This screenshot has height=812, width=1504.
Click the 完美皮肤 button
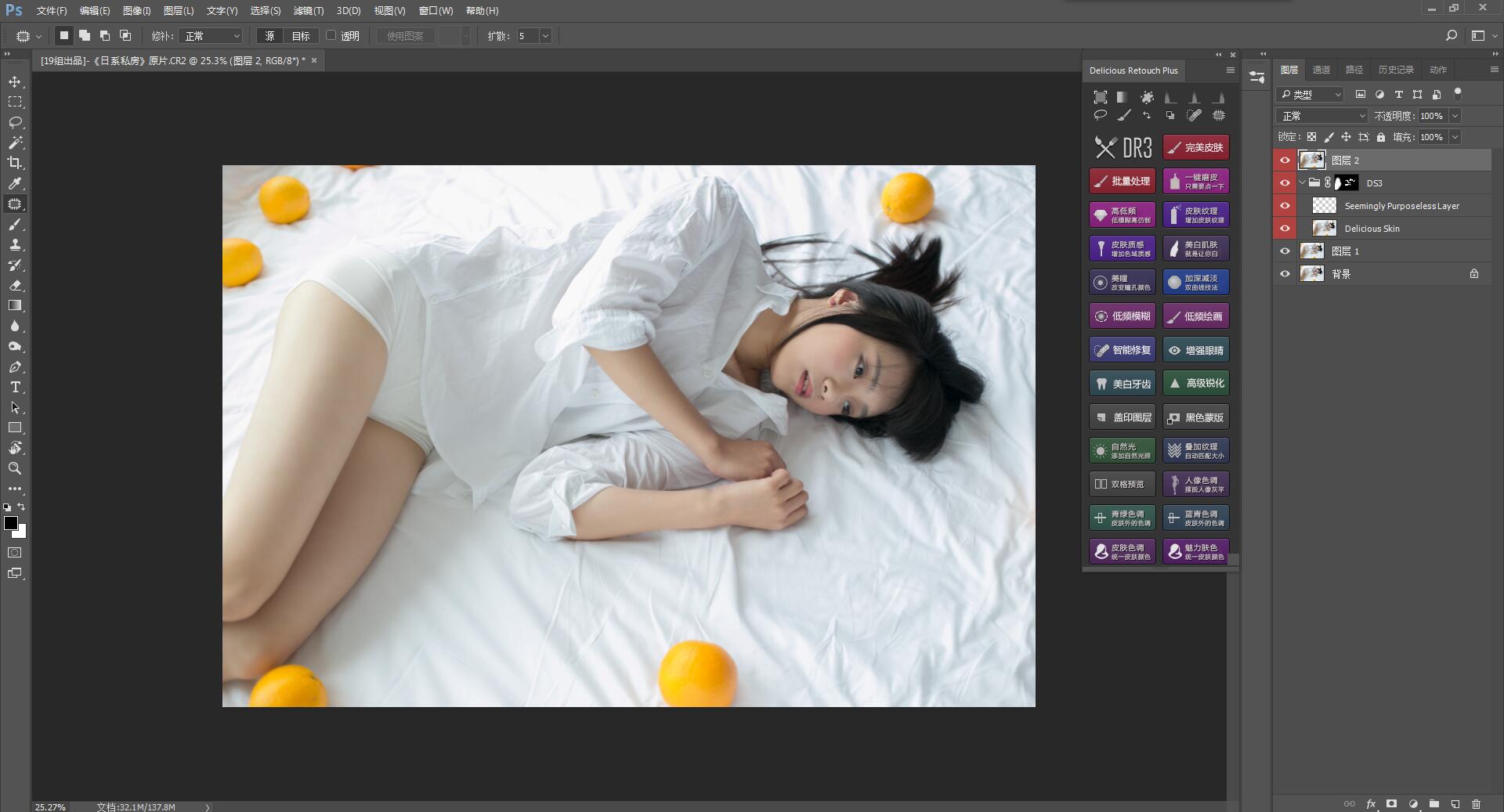[1196, 147]
